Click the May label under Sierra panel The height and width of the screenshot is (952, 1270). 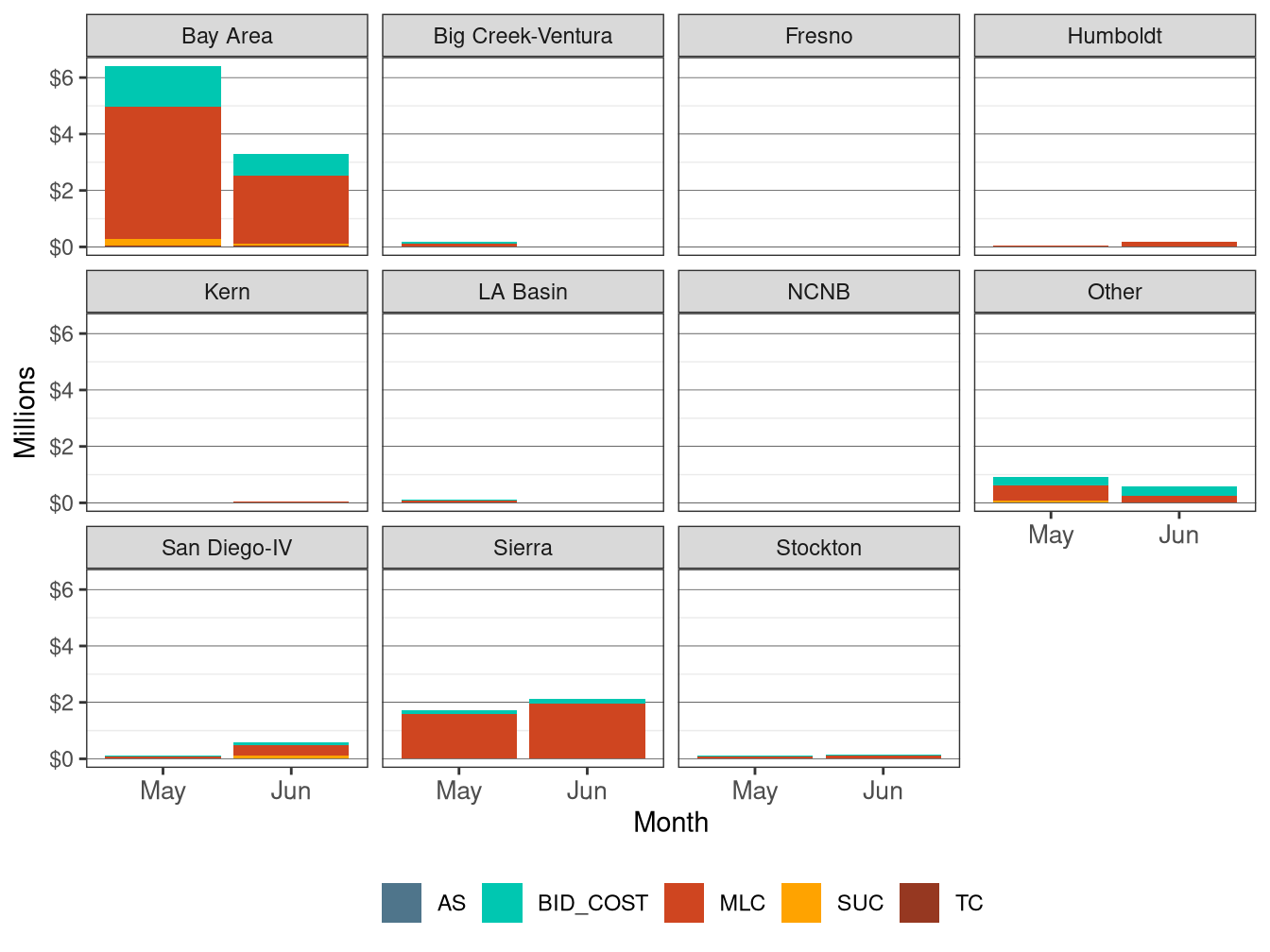[459, 791]
